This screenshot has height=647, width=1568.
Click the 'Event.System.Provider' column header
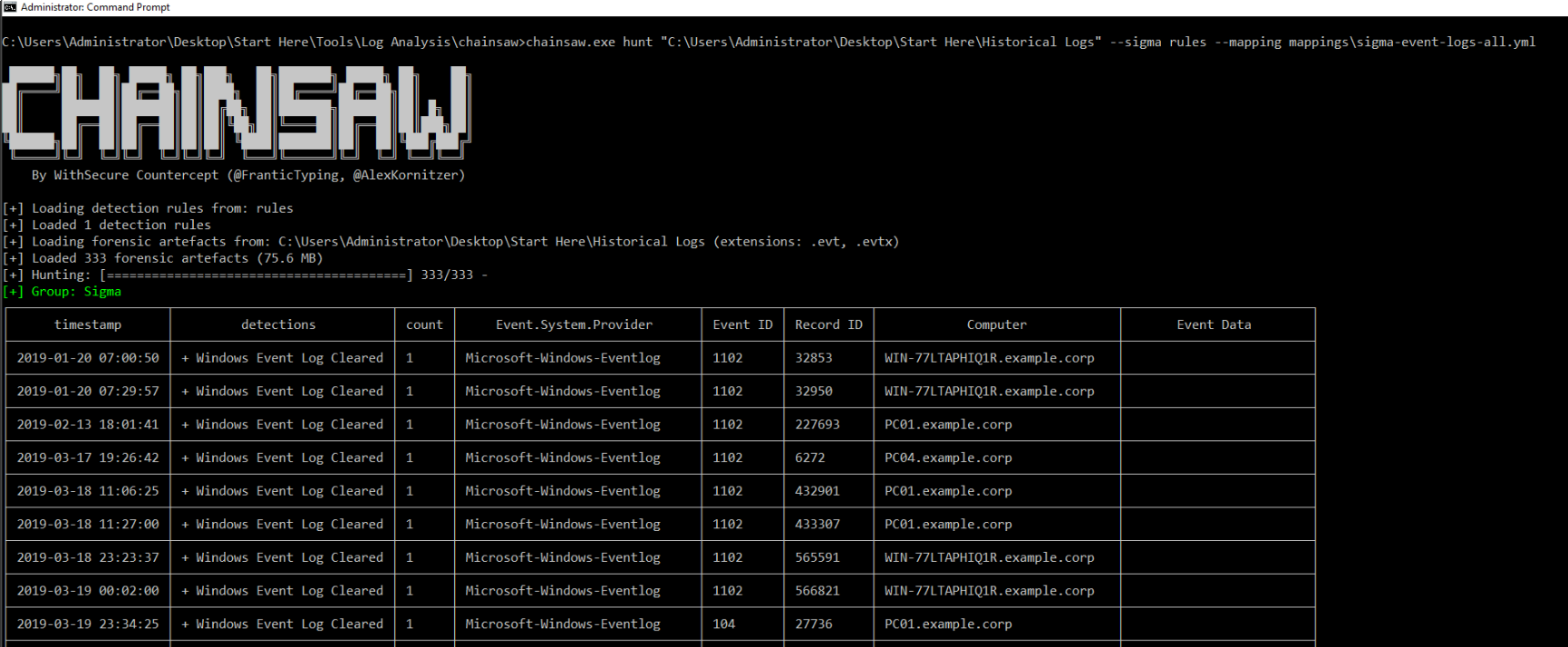tap(574, 324)
